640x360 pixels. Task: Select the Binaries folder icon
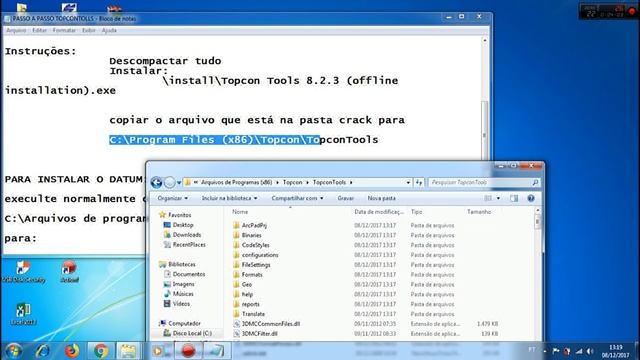[x=236, y=235]
